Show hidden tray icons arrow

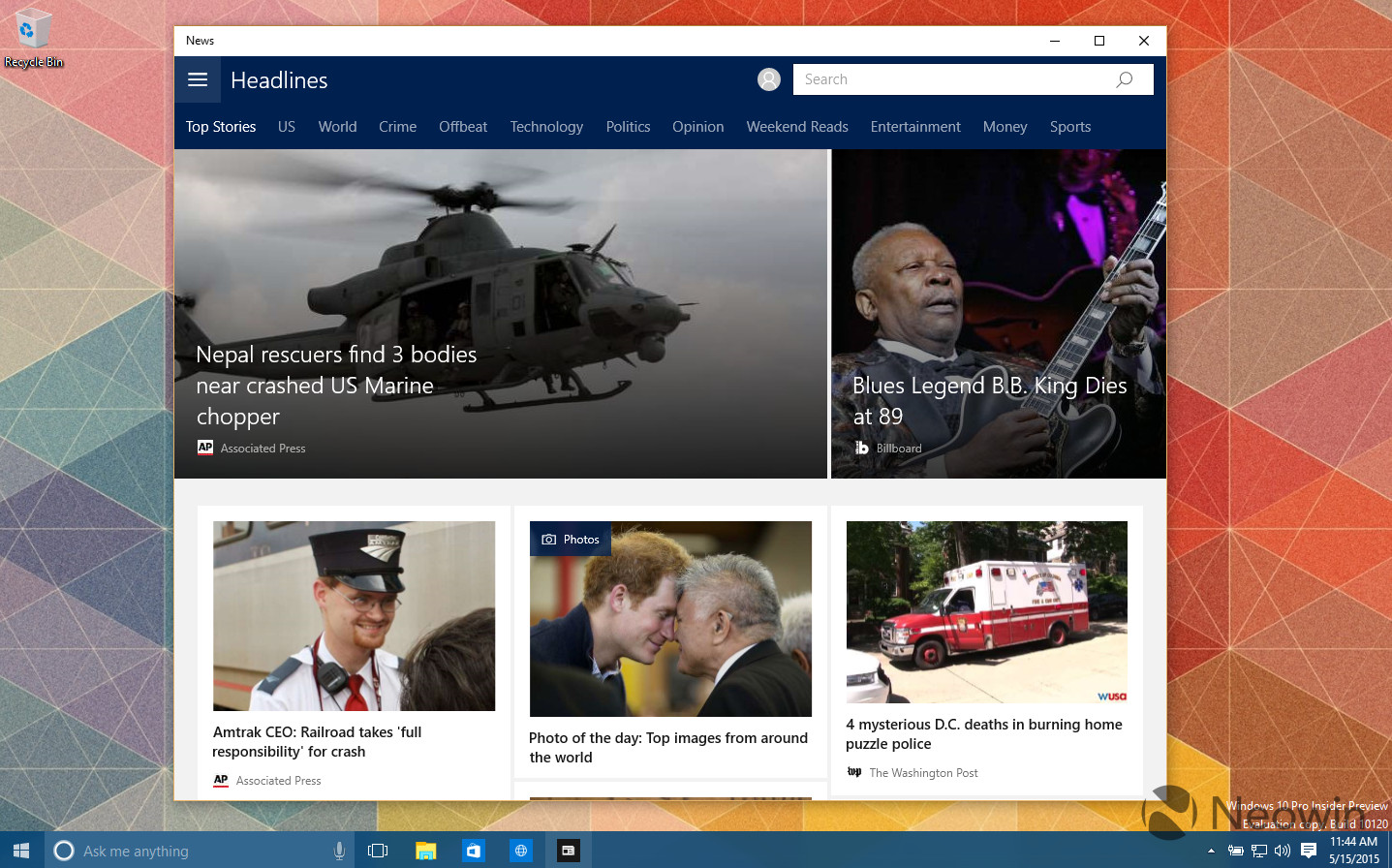1211,851
